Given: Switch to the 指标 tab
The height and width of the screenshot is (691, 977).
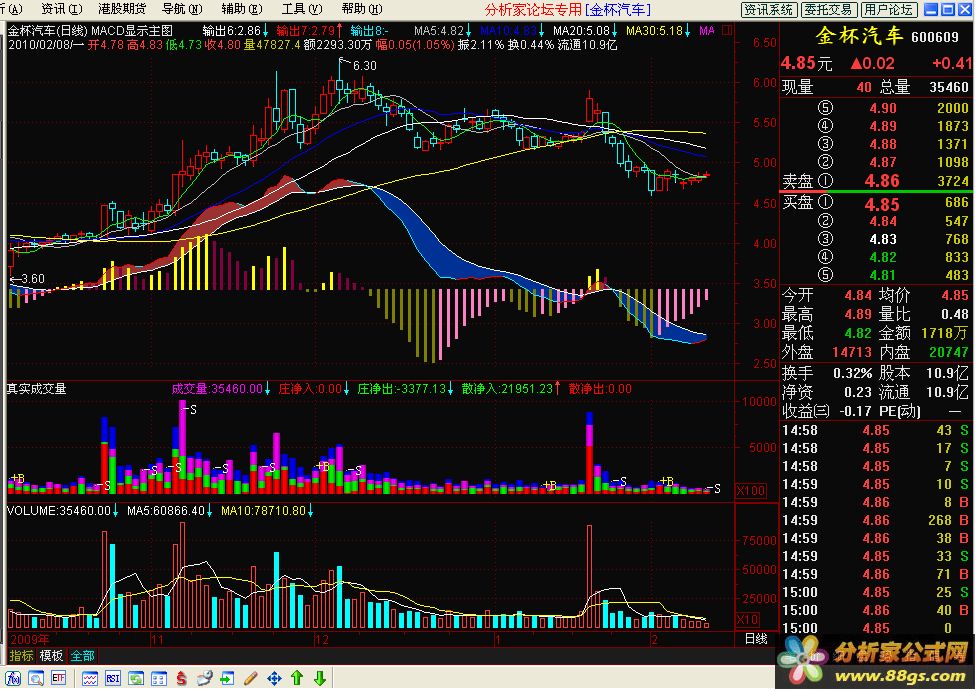Looking at the screenshot, I should click(x=21, y=656).
